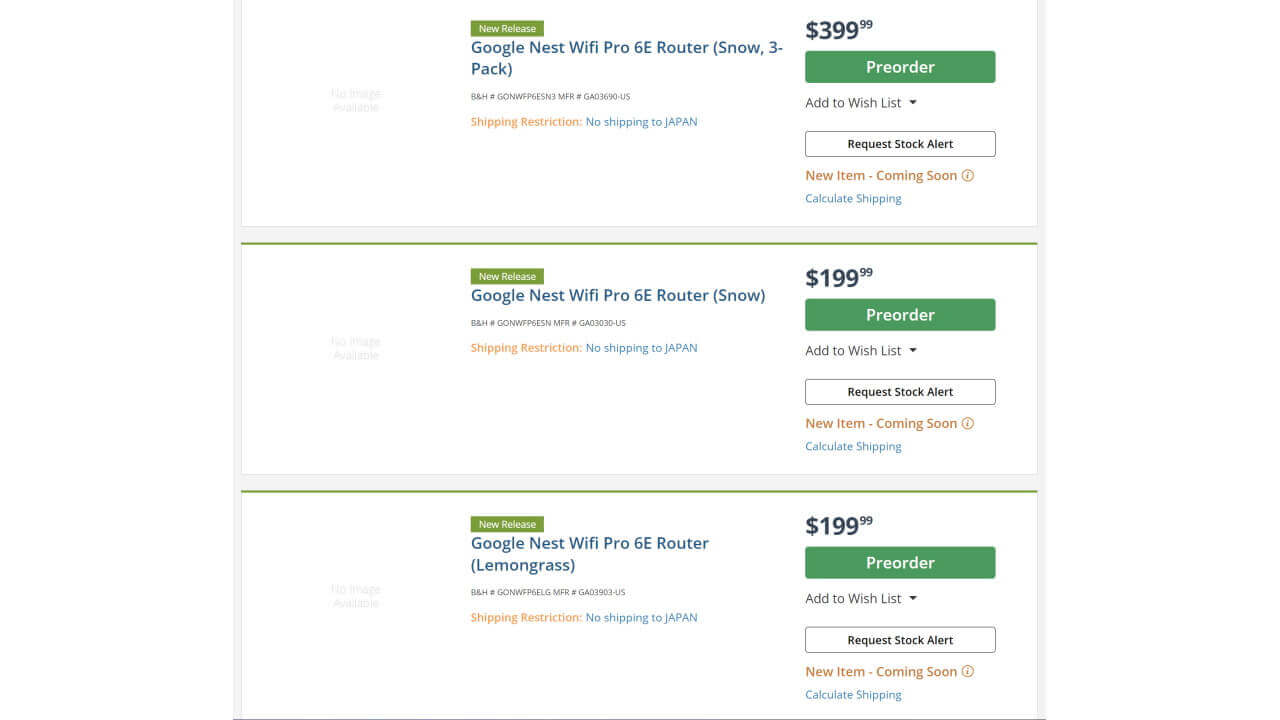This screenshot has height=720, width=1280.
Task: Expand Add to Wish List for Lemongrass router
Action: pos(861,599)
